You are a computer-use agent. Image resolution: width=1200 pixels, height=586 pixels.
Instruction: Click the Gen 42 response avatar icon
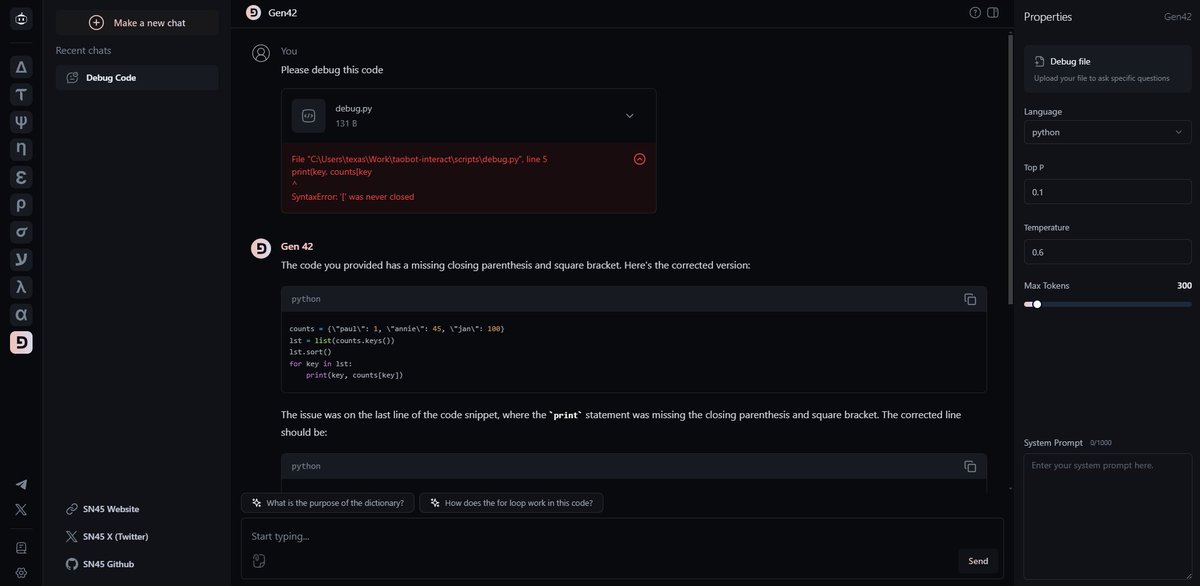click(261, 248)
